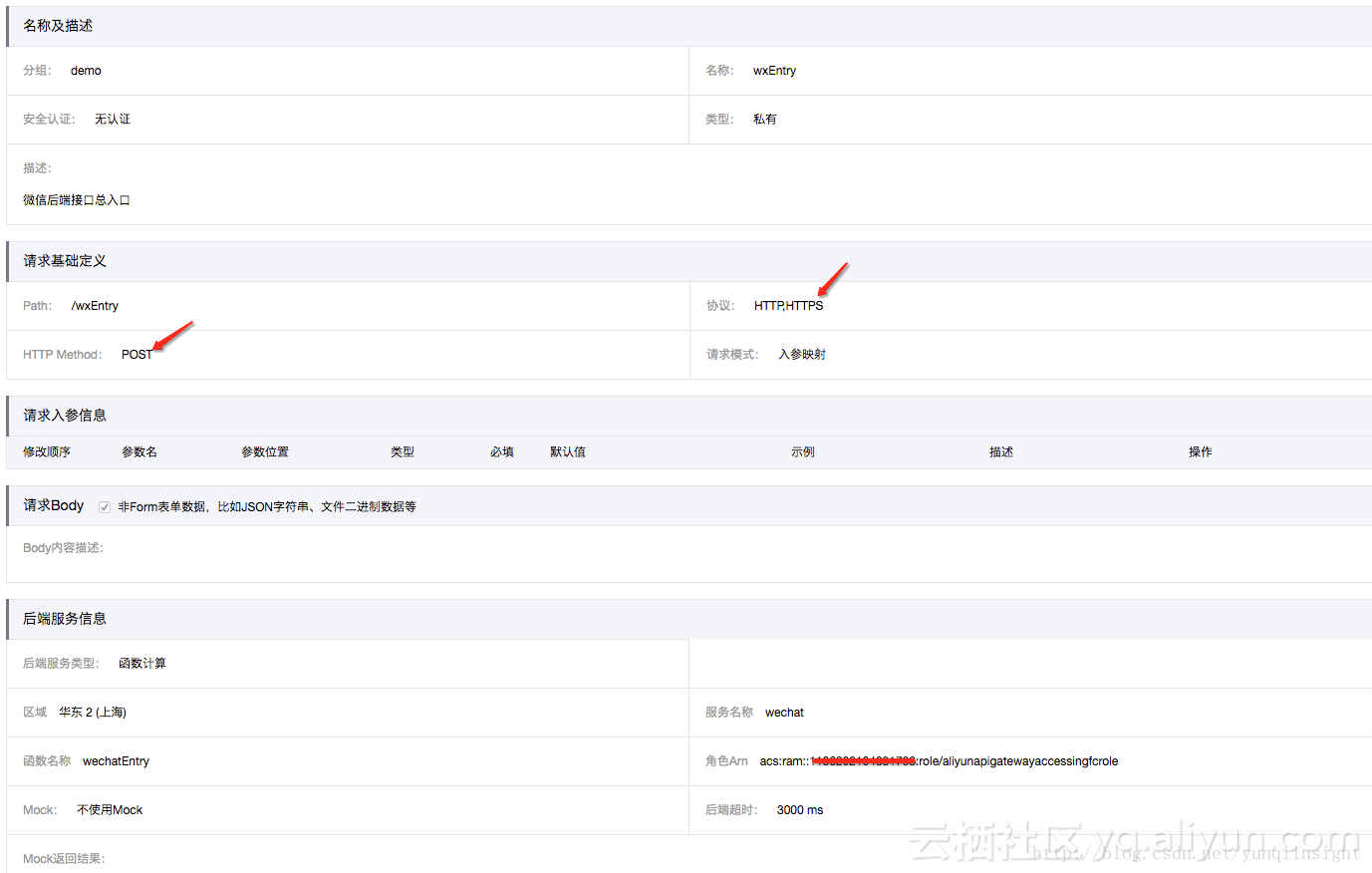Select the function name 'wechatEntry'

point(116,761)
